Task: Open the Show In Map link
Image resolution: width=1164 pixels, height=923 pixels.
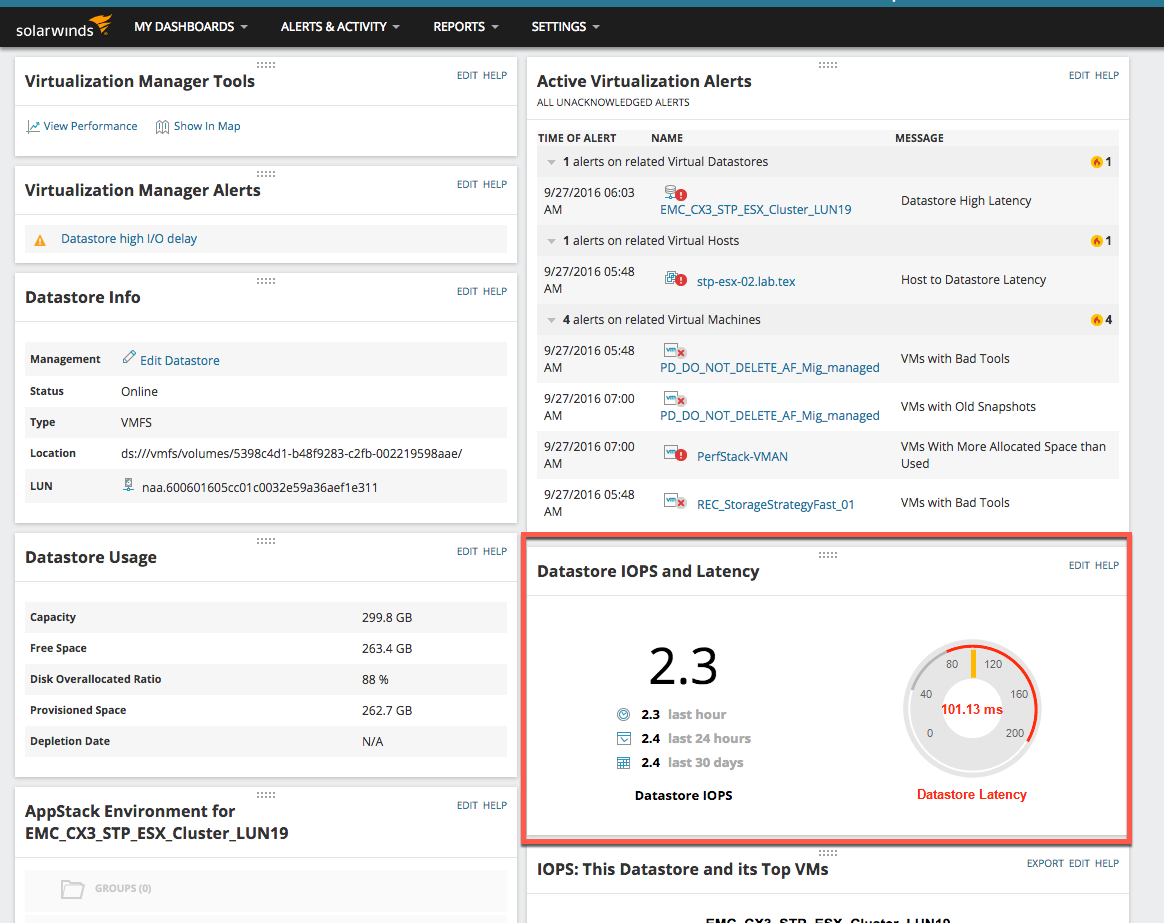Action: [207, 126]
